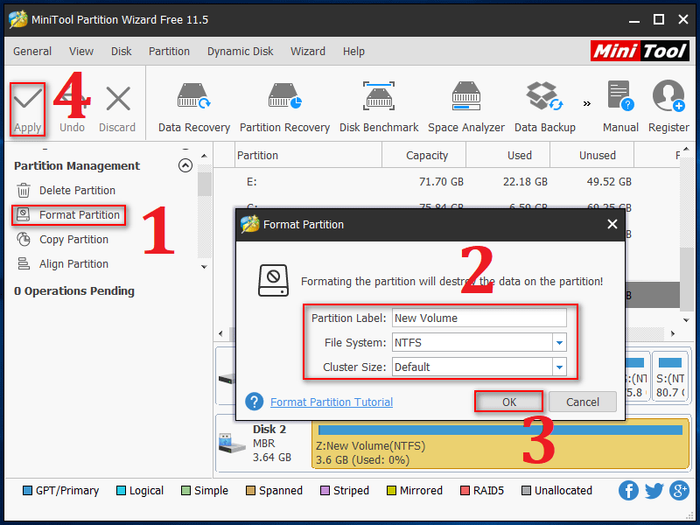Open the Facebook share icon
This screenshot has height=525, width=700.
click(x=628, y=491)
